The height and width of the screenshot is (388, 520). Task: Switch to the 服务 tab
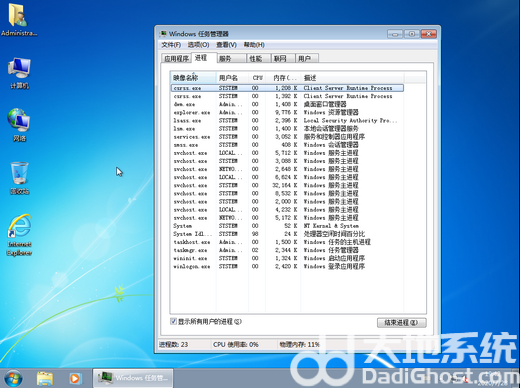coord(232,58)
